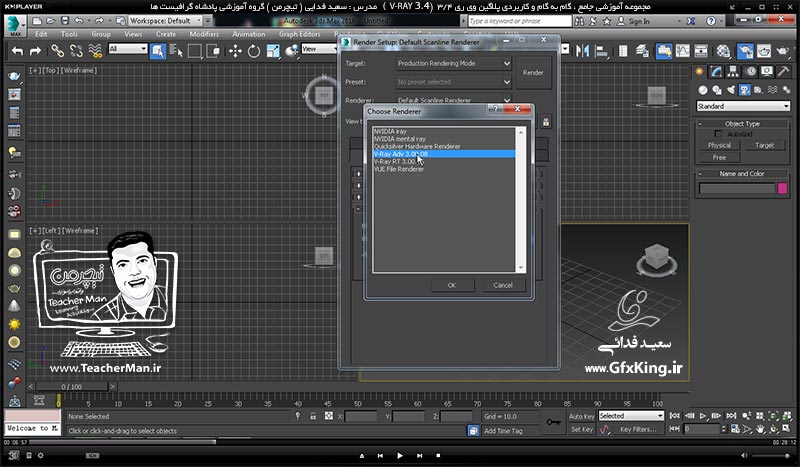Viewport: 800px width, 467px height.
Task: Open the Layer Explorer stack icon
Action: tap(641, 51)
